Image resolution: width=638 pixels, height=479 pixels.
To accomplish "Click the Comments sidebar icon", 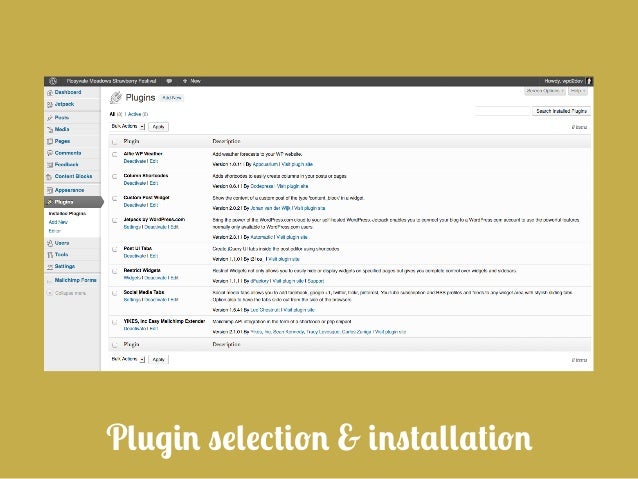I will 50,153.
